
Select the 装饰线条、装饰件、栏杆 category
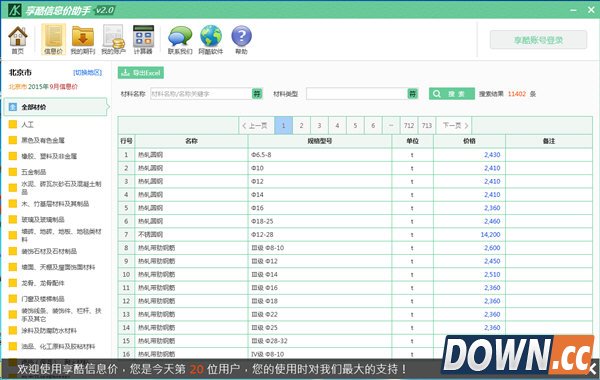61,314
